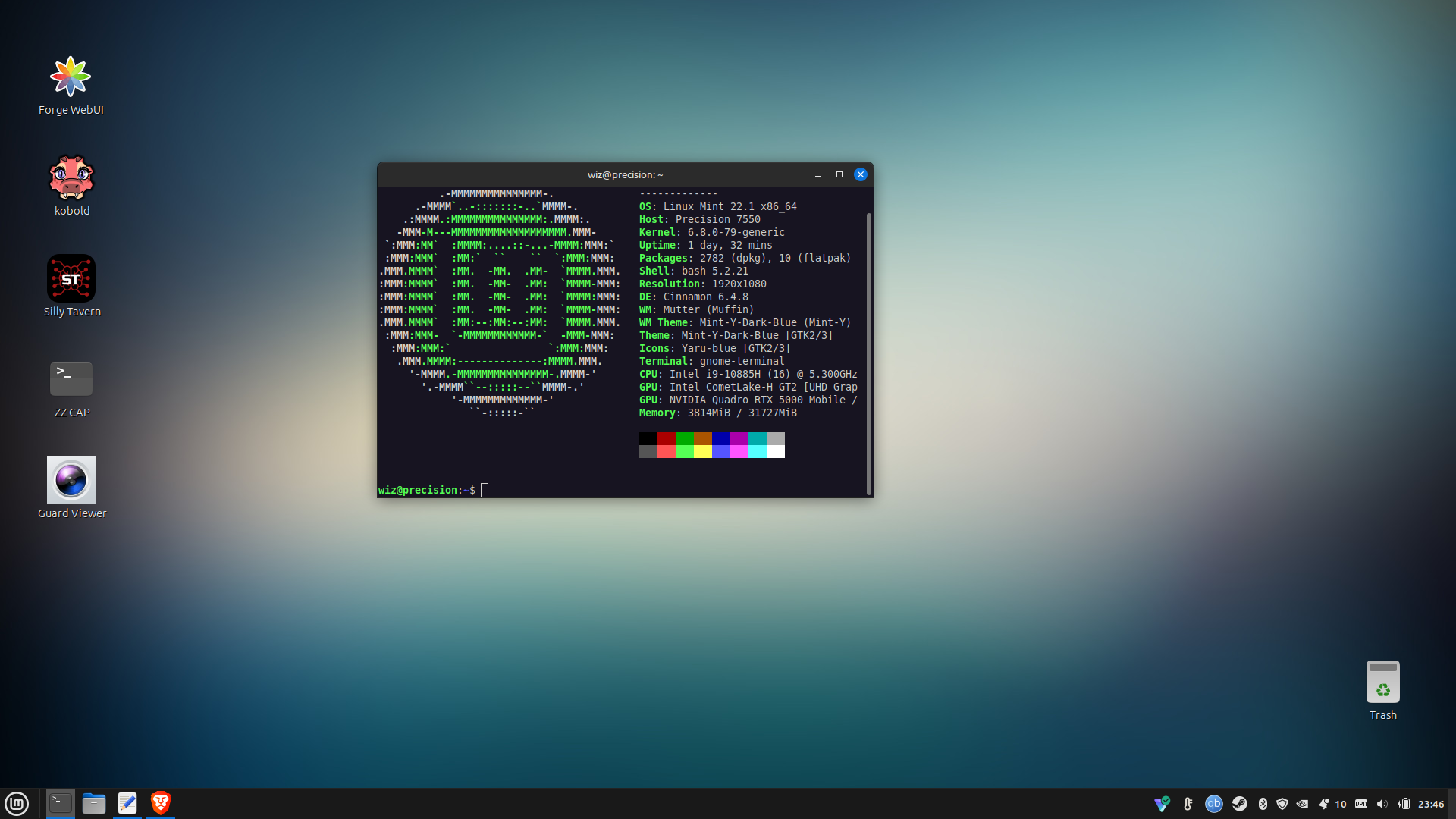Screen dimensions: 1456x819
Task: Open the calendar from the 23:46 clock
Action: [x=1431, y=804]
